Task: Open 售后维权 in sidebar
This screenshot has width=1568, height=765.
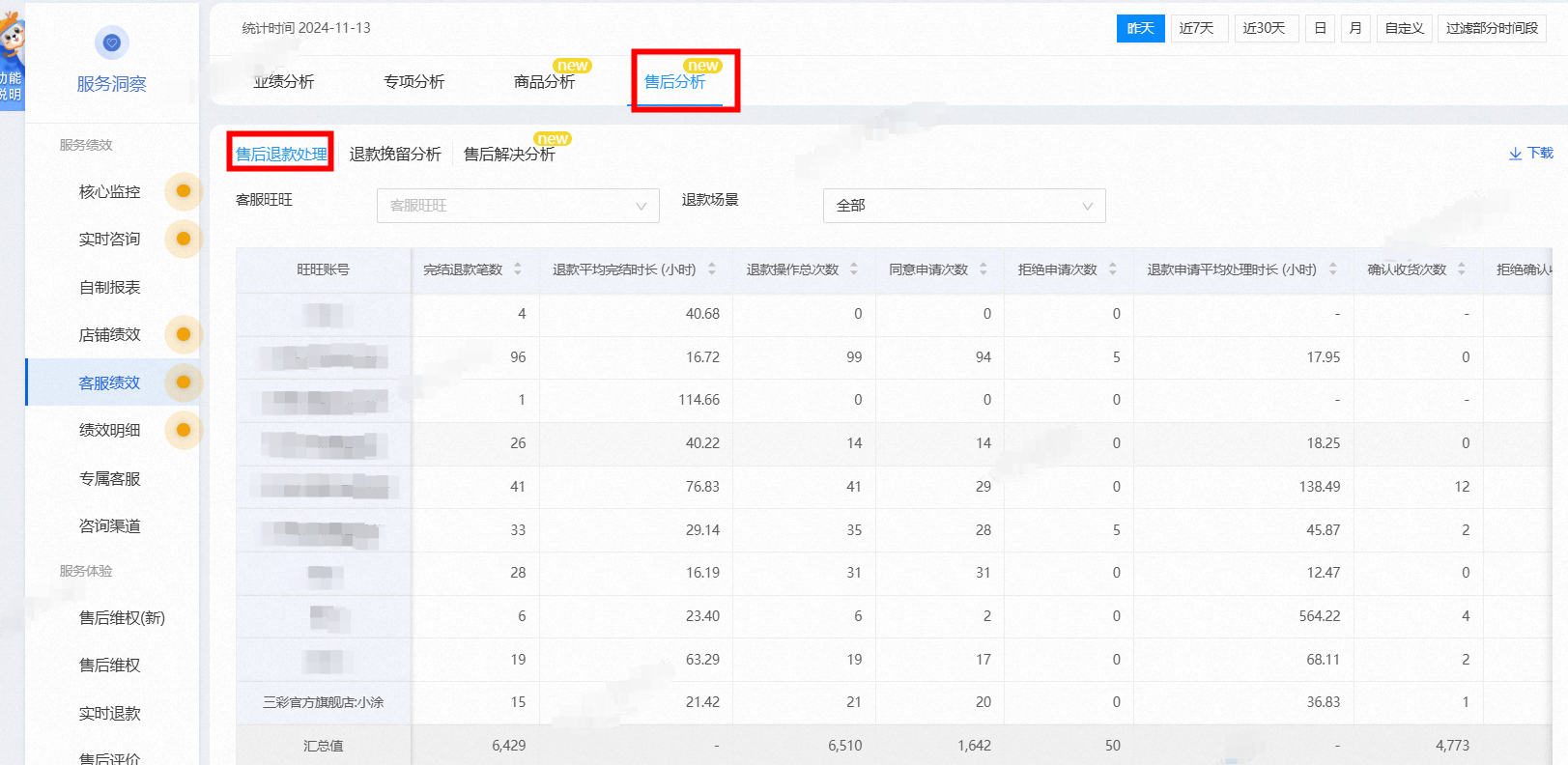Action: (110, 665)
